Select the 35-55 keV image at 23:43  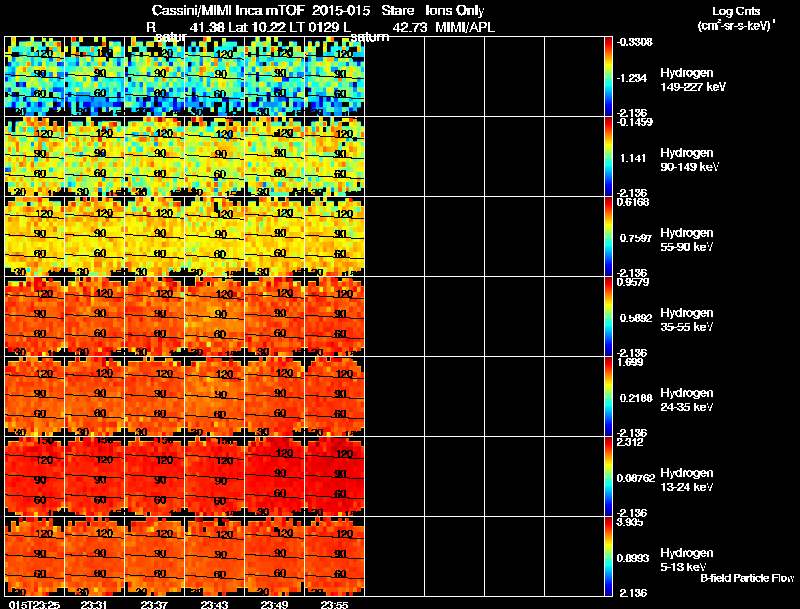pyautogui.click(x=215, y=317)
